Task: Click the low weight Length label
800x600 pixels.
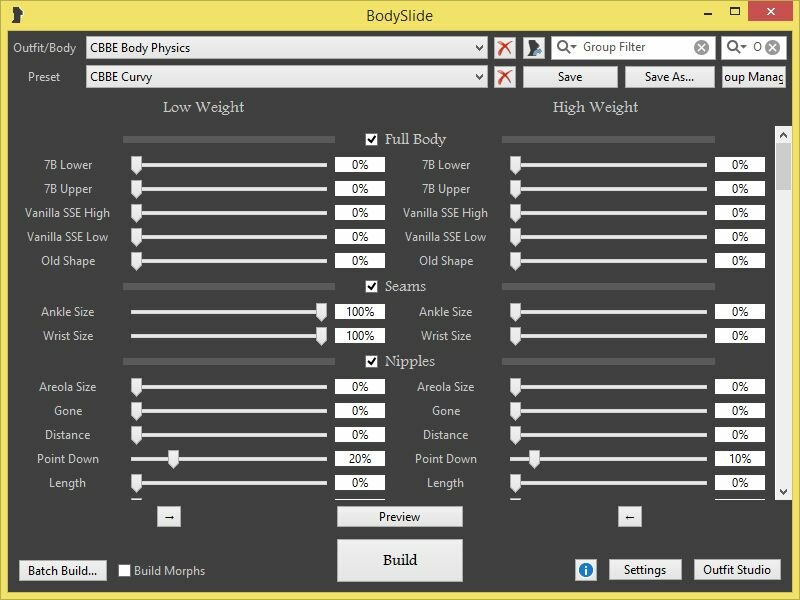Action: coord(67,483)
